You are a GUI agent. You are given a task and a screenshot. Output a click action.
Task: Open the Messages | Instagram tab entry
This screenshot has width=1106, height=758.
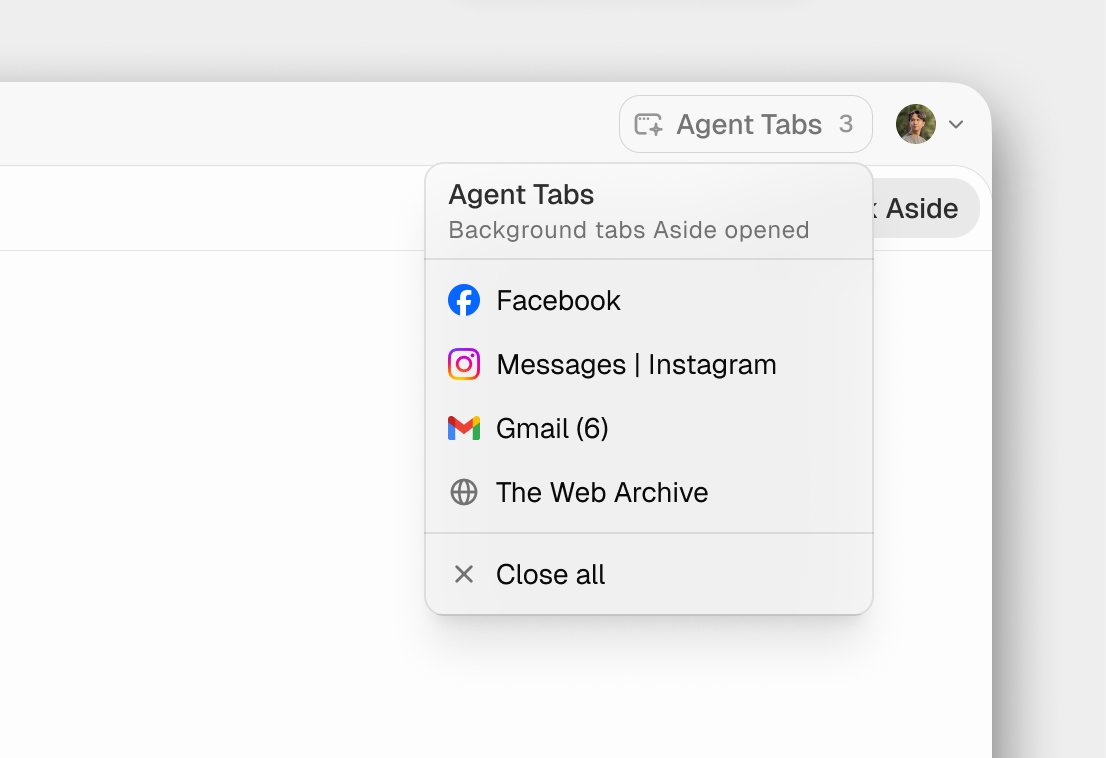649,365
